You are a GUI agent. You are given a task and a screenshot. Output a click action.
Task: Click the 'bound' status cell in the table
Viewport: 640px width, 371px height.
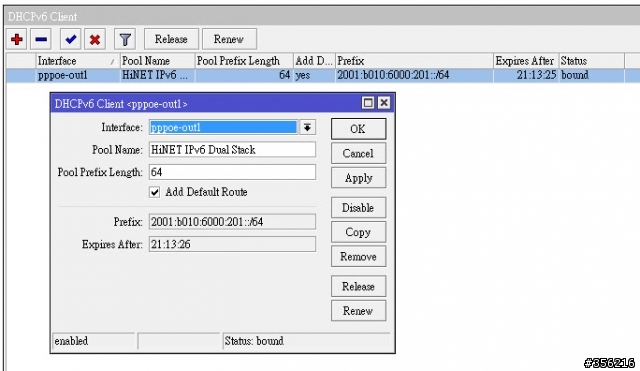[591, 76]
